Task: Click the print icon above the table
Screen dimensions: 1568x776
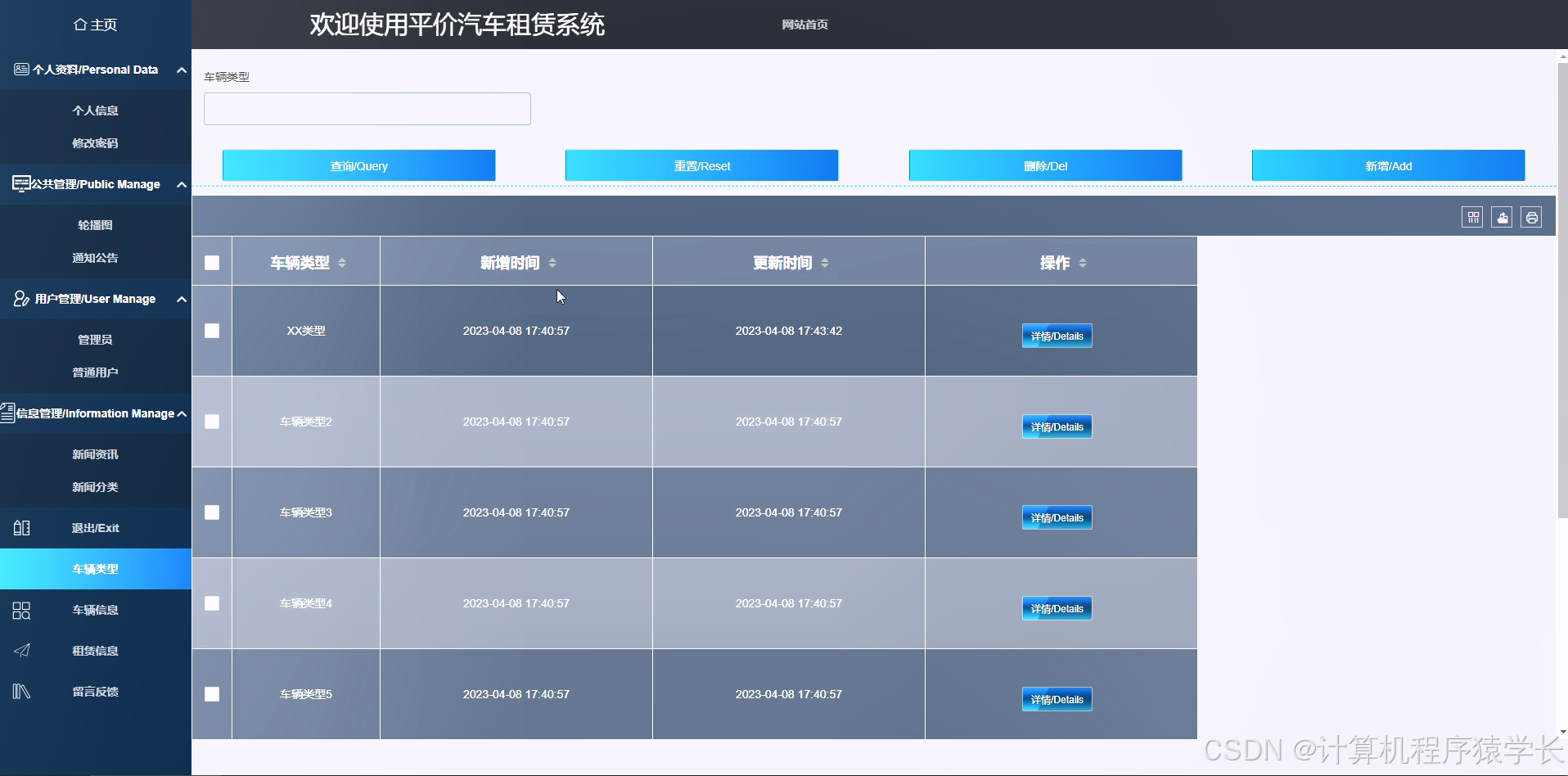Action: point(1531,217)
